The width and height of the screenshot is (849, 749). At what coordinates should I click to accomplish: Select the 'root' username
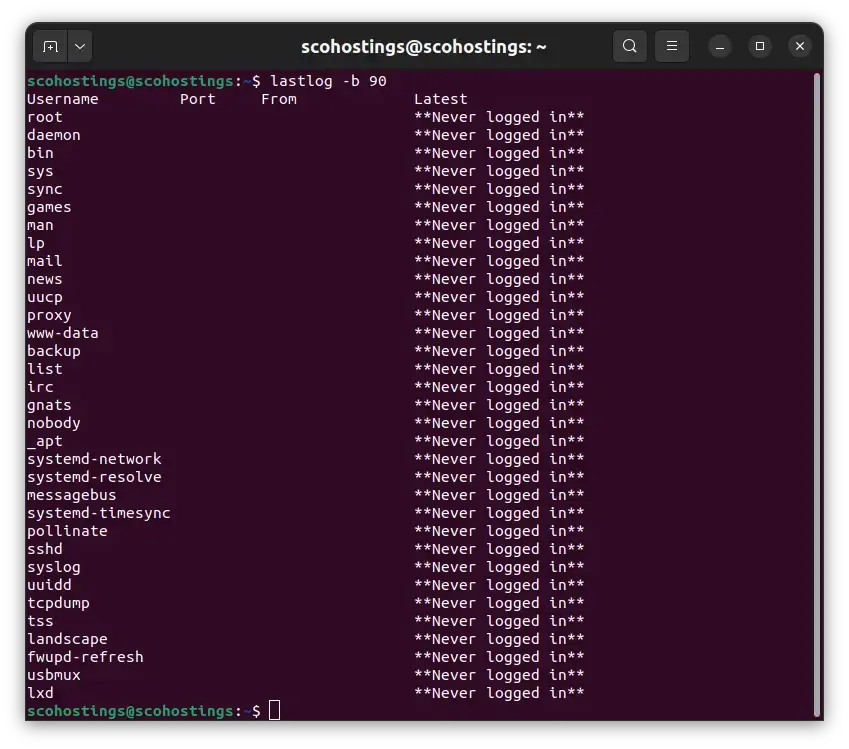click(x=45, y=117)
